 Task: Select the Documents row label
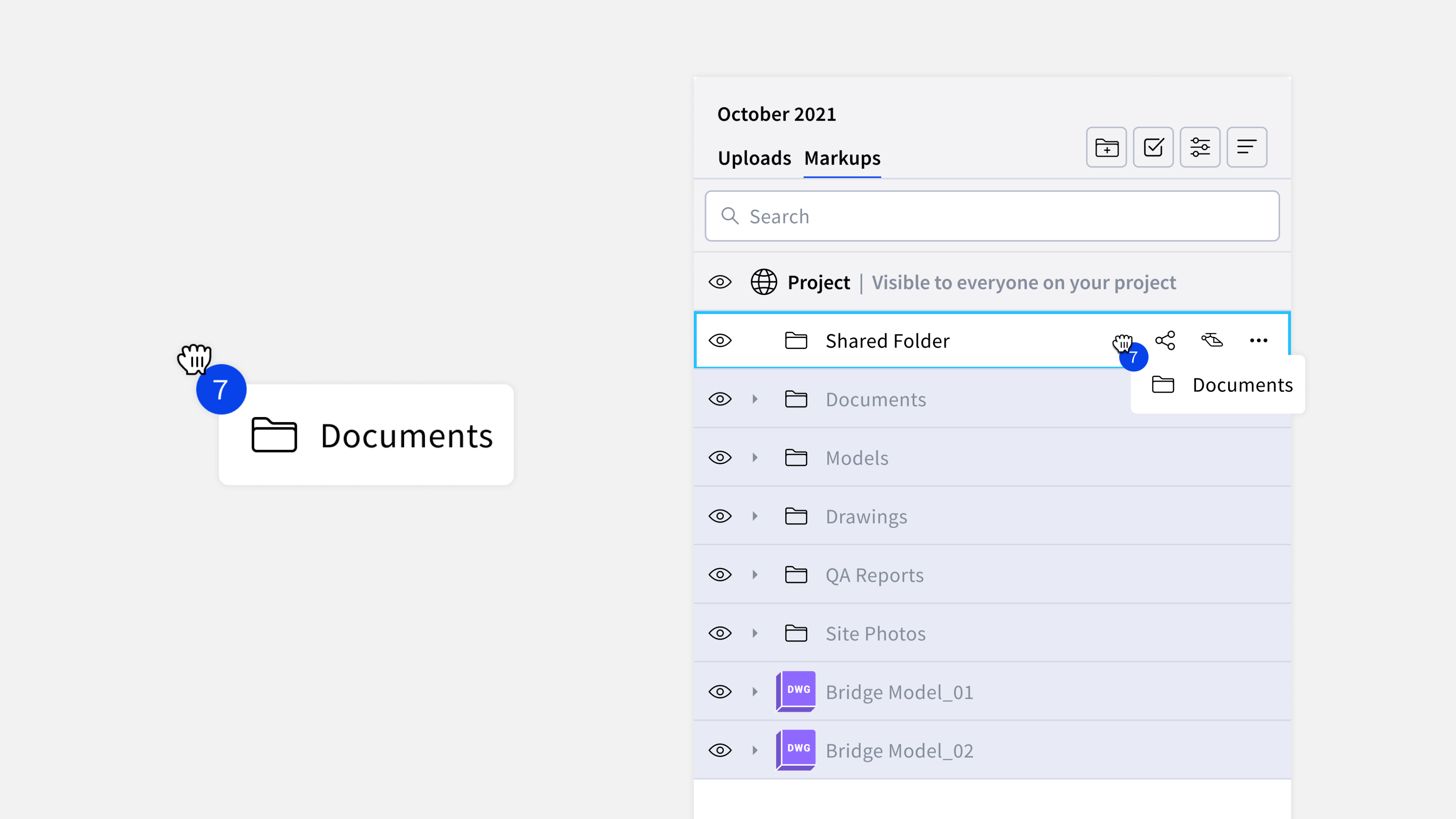(x=875, y=400)
